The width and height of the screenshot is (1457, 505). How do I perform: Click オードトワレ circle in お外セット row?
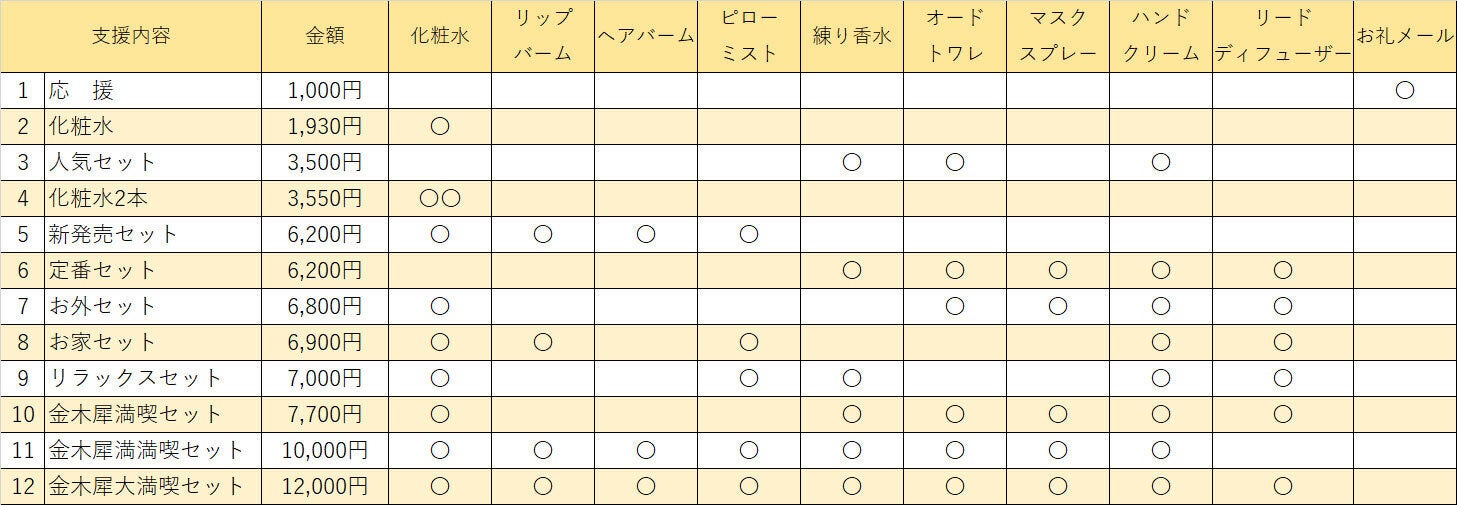coord(954,307)
